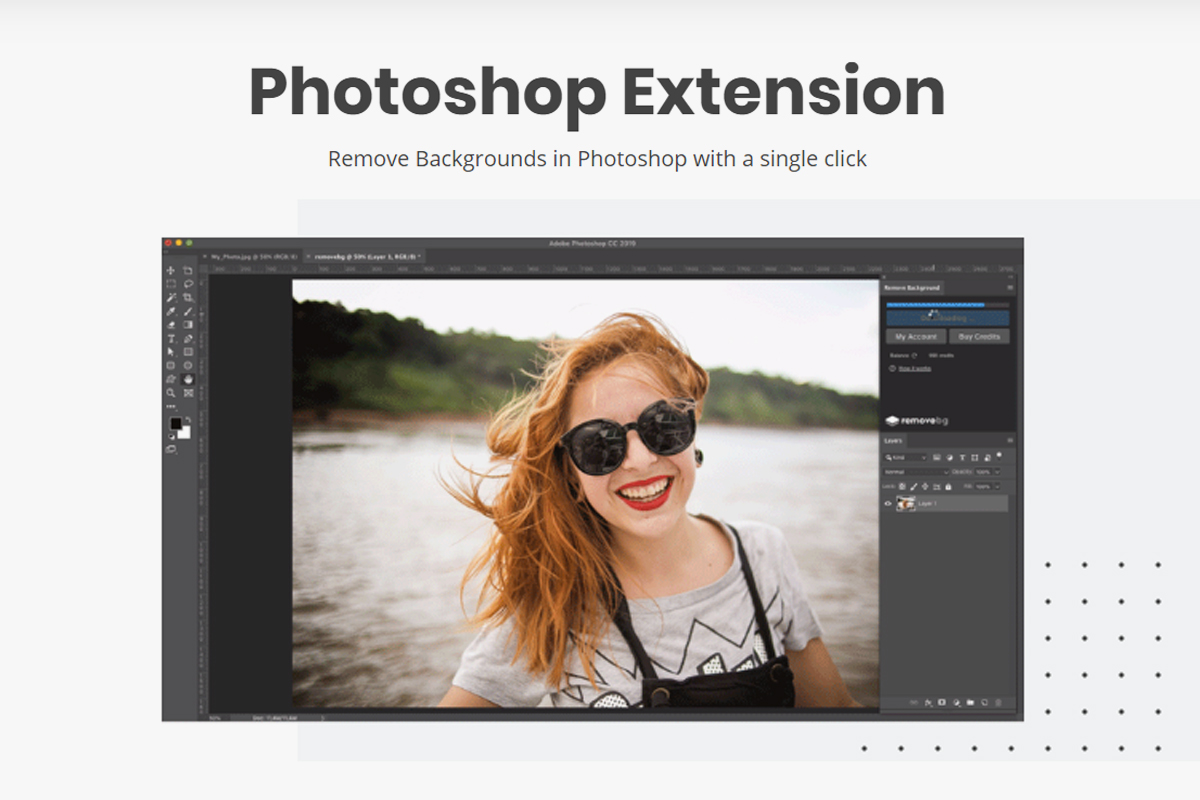Click the black foreground color swatch
This screenshot has width=1200, height=800.
(176, 424)
